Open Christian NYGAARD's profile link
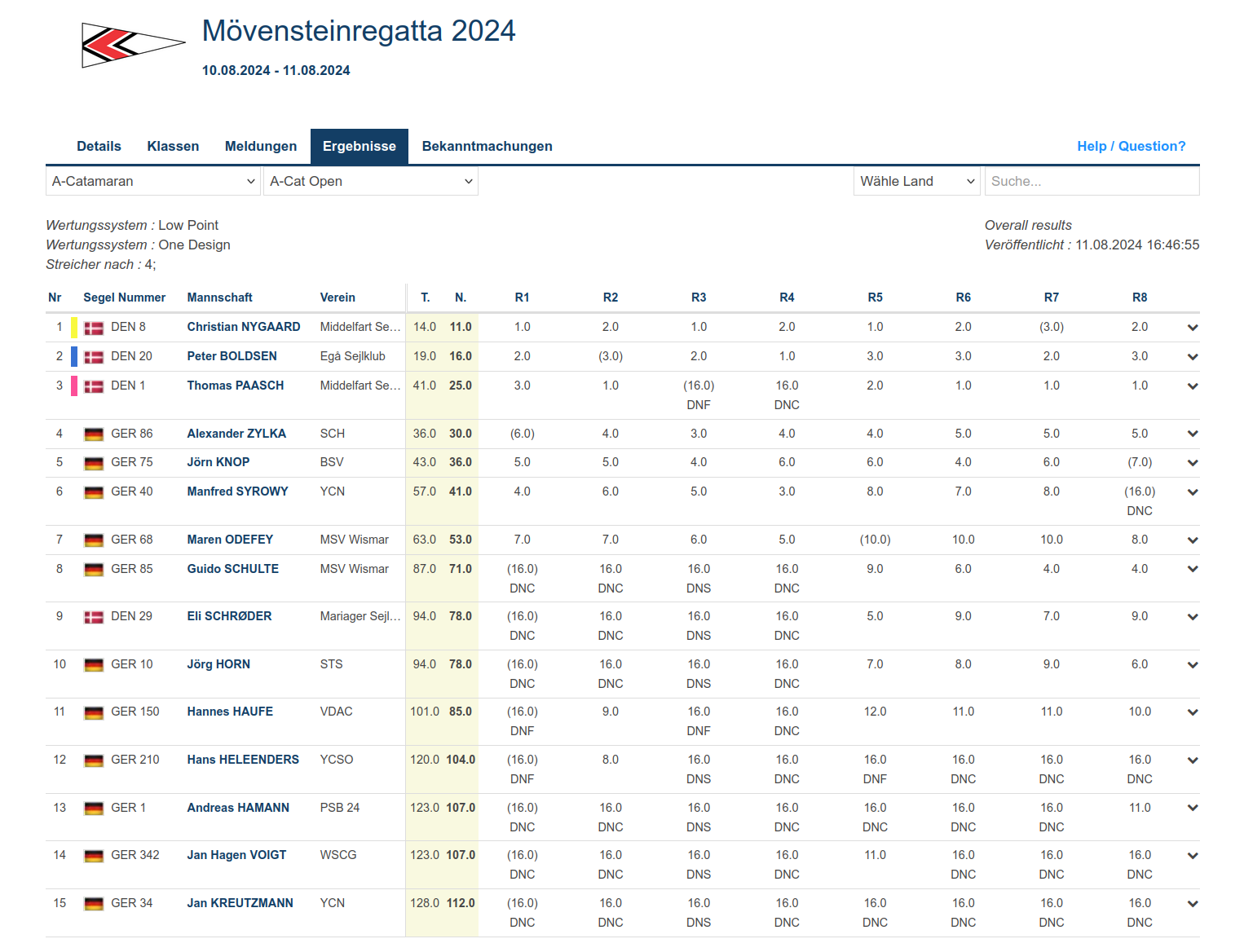 click(244, 327)
